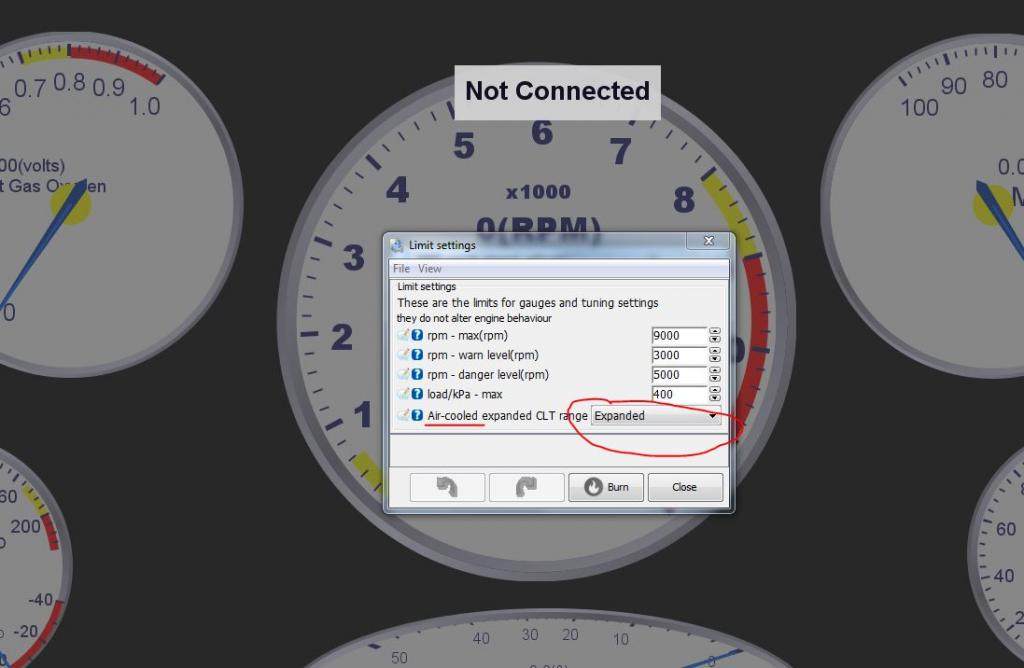The width and height of the screenshot is (1024, 668).
Task: Decrease load/kPa - max with down arrow
Action: [x=714, y=398]
